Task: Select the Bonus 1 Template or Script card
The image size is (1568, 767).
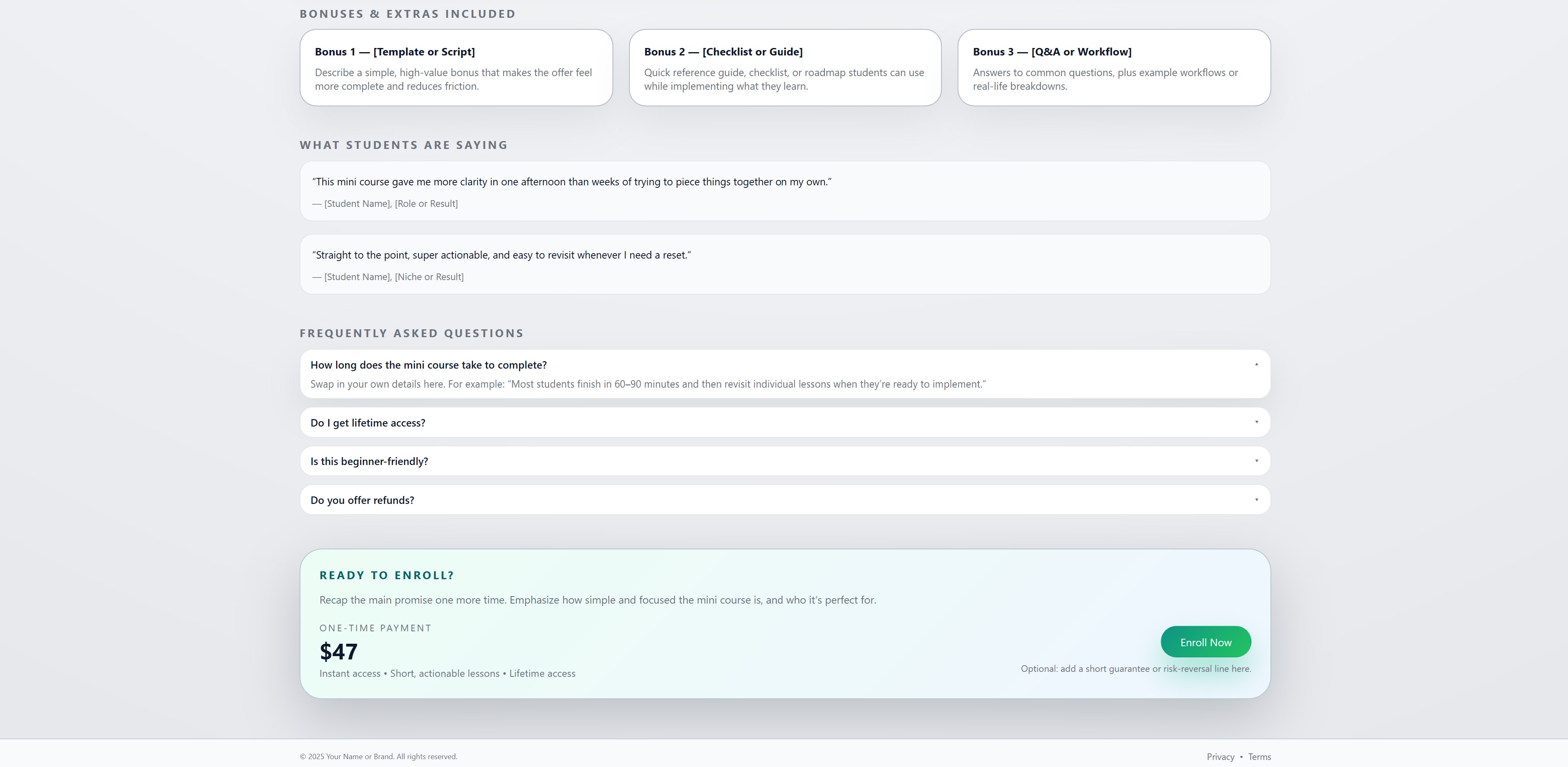Action: click(x=456, y=67)
